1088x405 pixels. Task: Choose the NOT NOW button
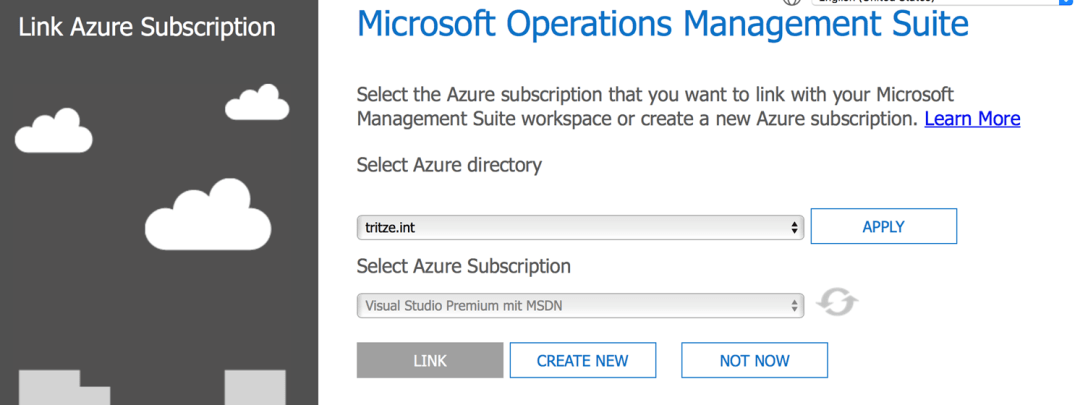754,361
